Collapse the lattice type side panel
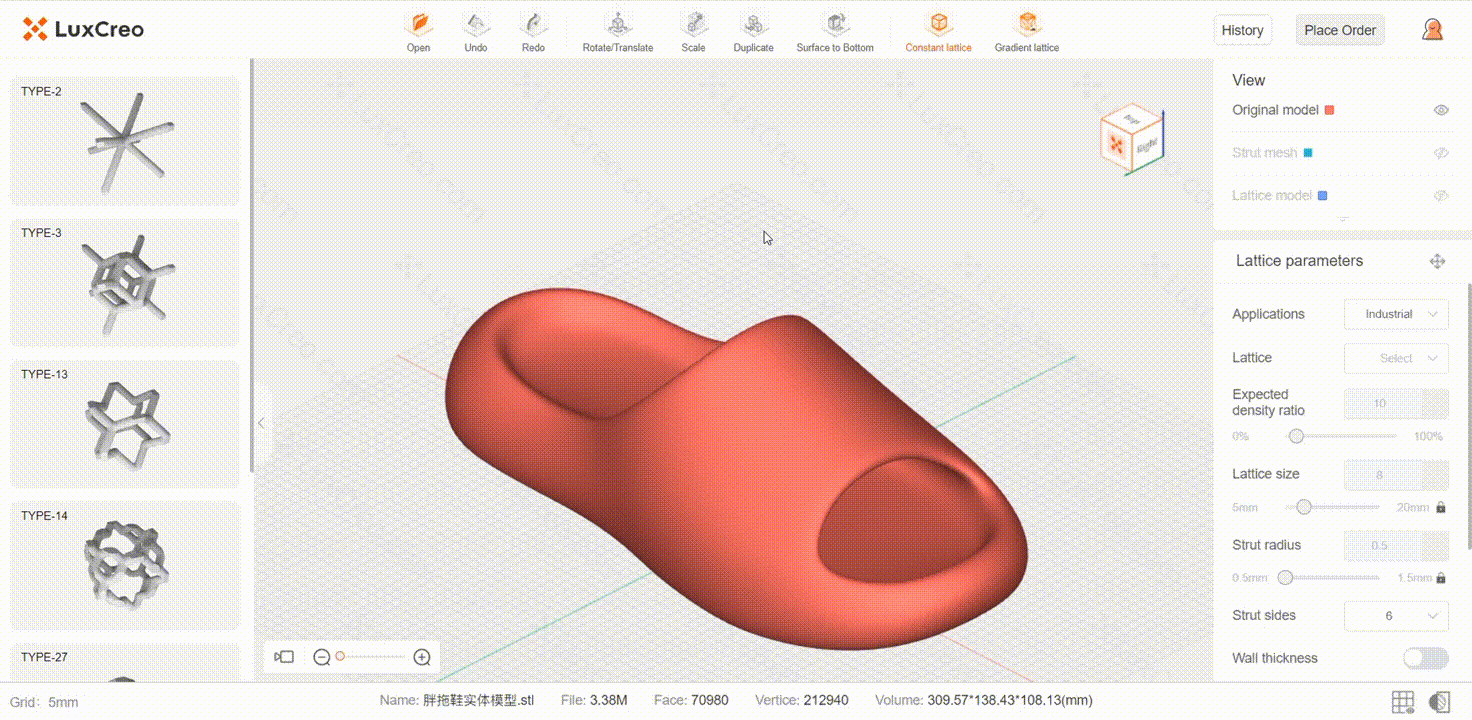This screenshot has height=720, width=1472. 261,423
